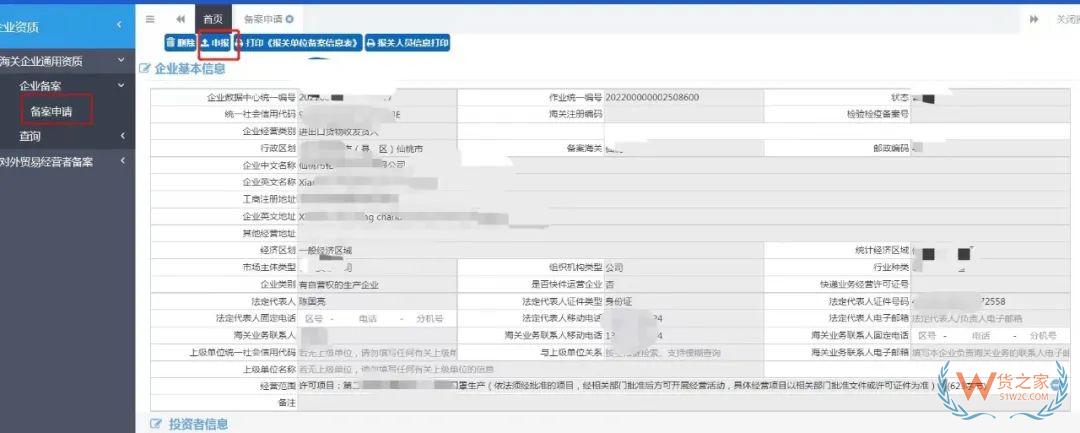This screenshot has width=1080, height=433.
Task: Open the 企业类别 field showing 有自营权的生产企业
Action: click(377, 284)
